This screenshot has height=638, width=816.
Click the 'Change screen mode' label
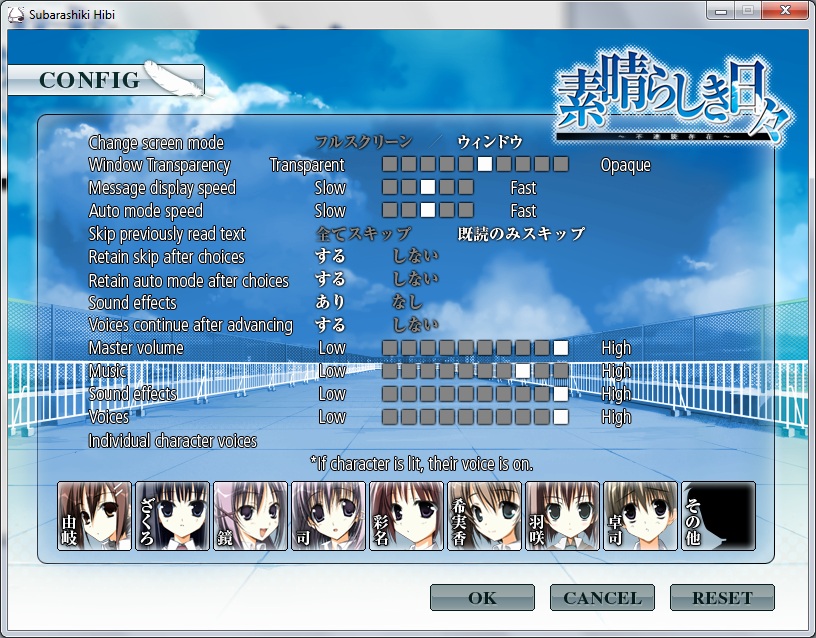156,142
